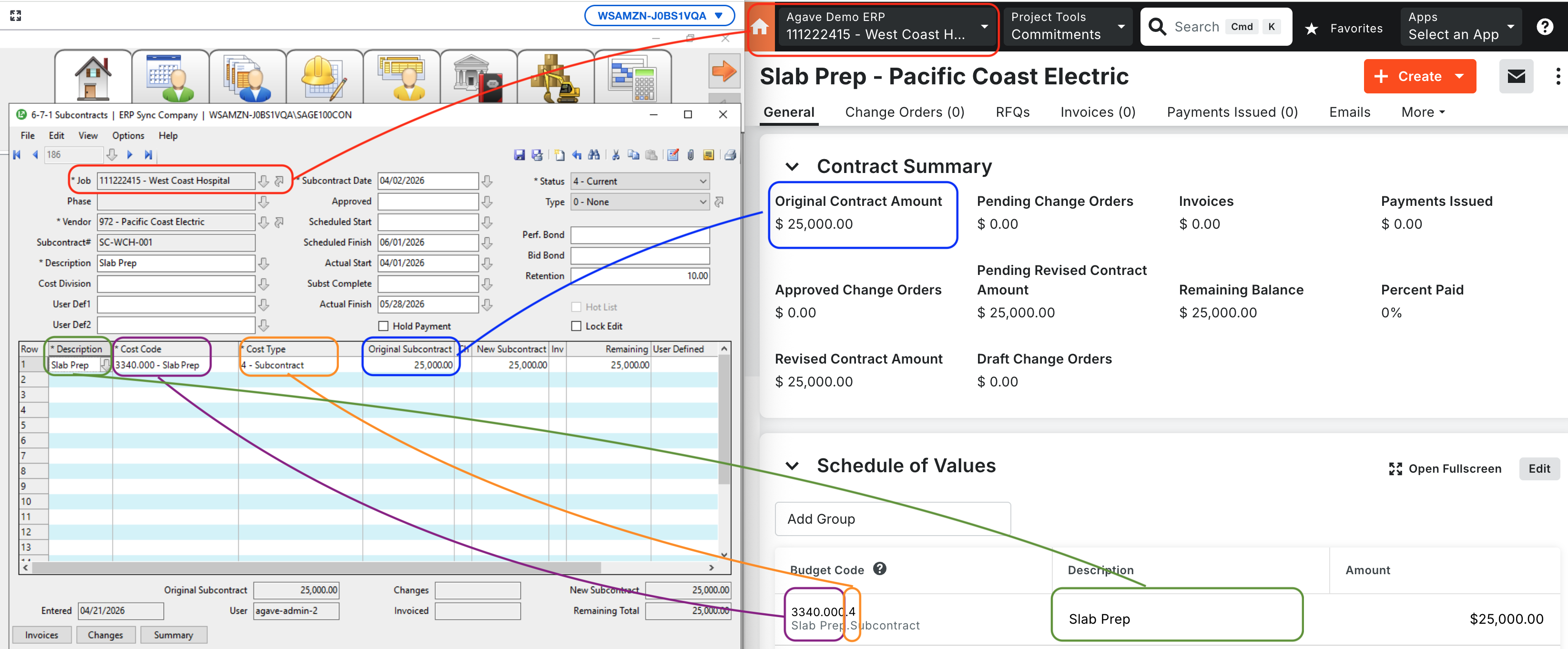
Task: Open the Apps Select an App dropdown
Action: [1460, 27]
